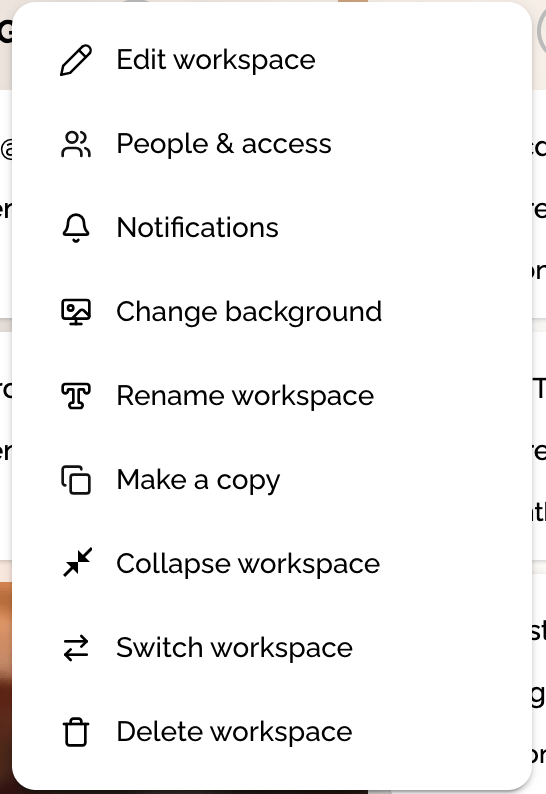Click the overlapping squares copy icon
546x794 pixels.
76,480
